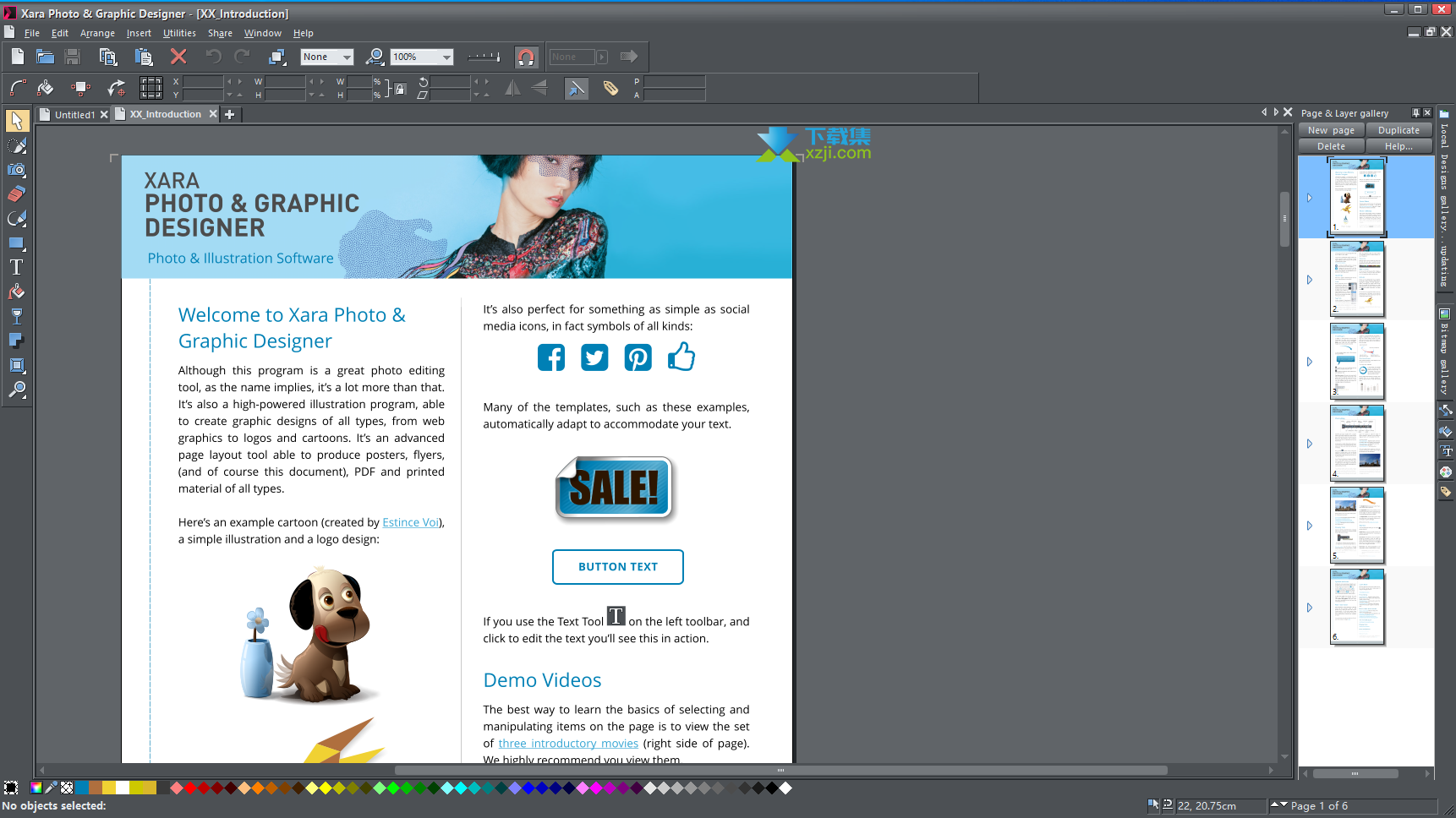Image resolution: width=1456 pixels, height=818 pixels.
Task: Open the Bitmap gallery side tab
Action: coord(1444,353)
